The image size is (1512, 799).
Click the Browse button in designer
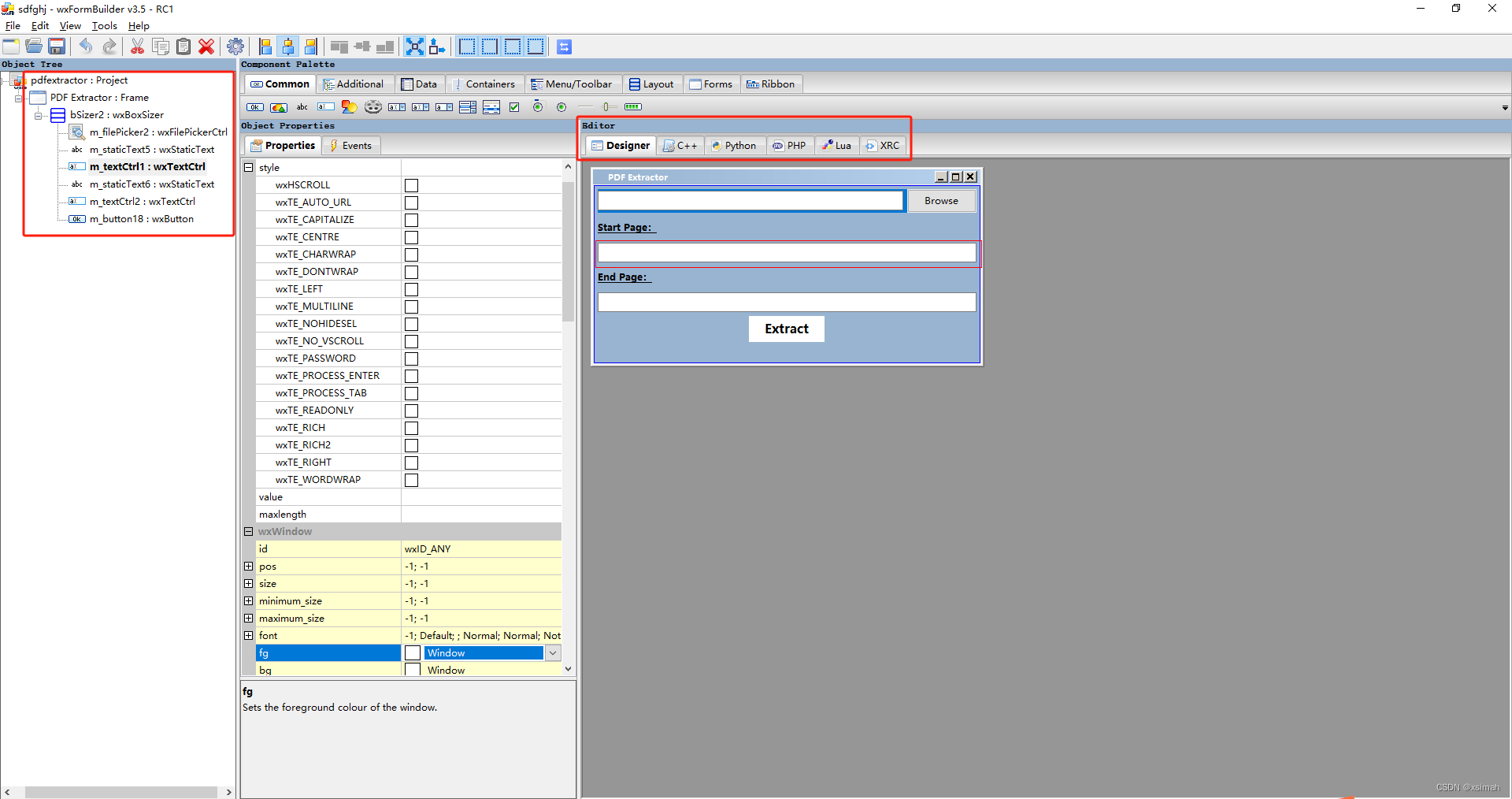[941, 201]
